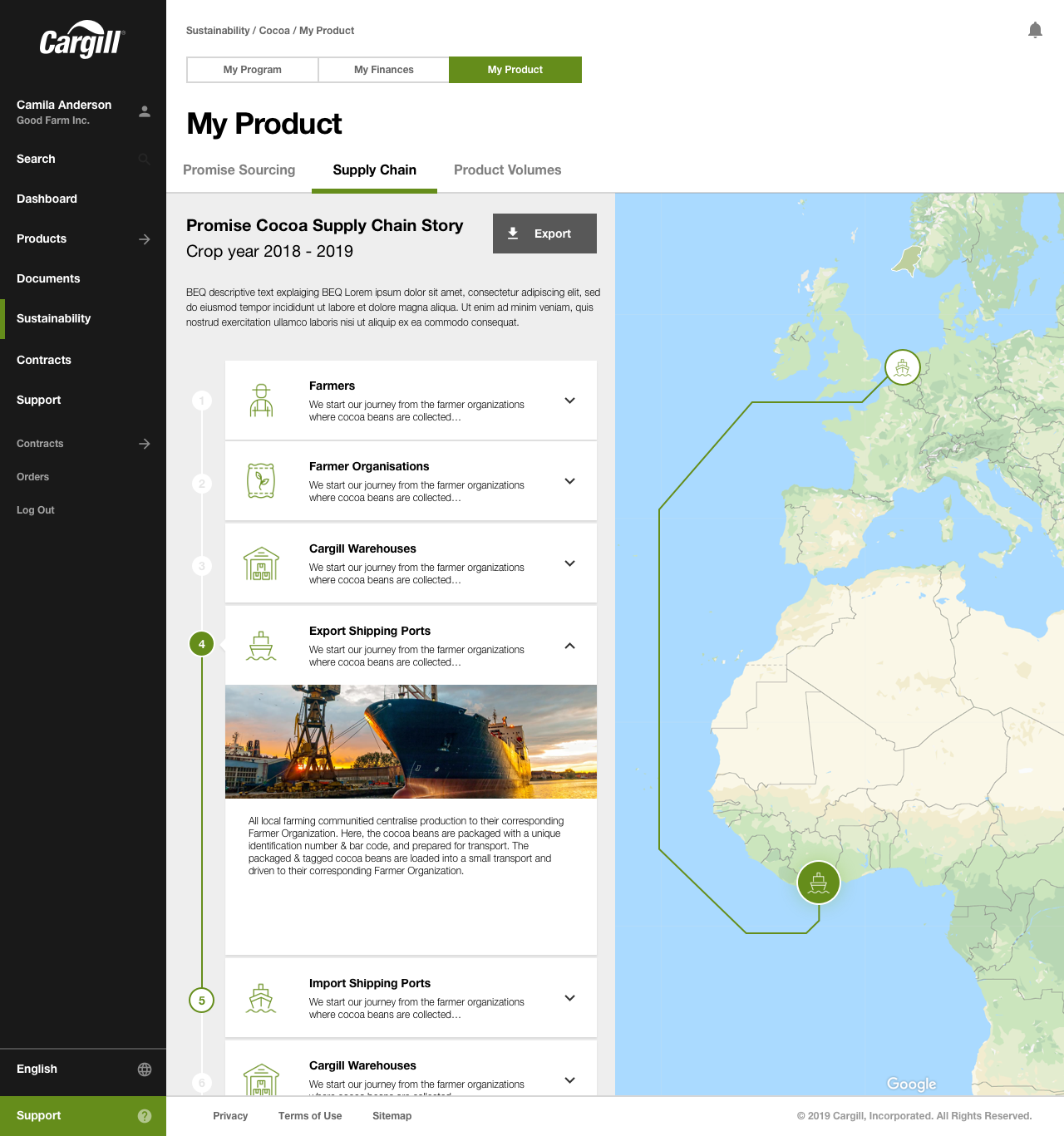Change language from English
1064x1136 pixels.
click(83, 1070)
